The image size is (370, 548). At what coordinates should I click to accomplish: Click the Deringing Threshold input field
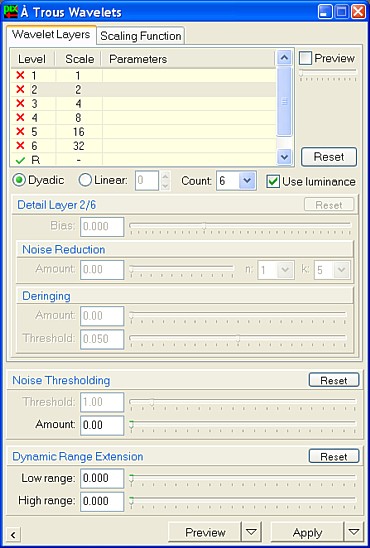click(x=102, y=339)
